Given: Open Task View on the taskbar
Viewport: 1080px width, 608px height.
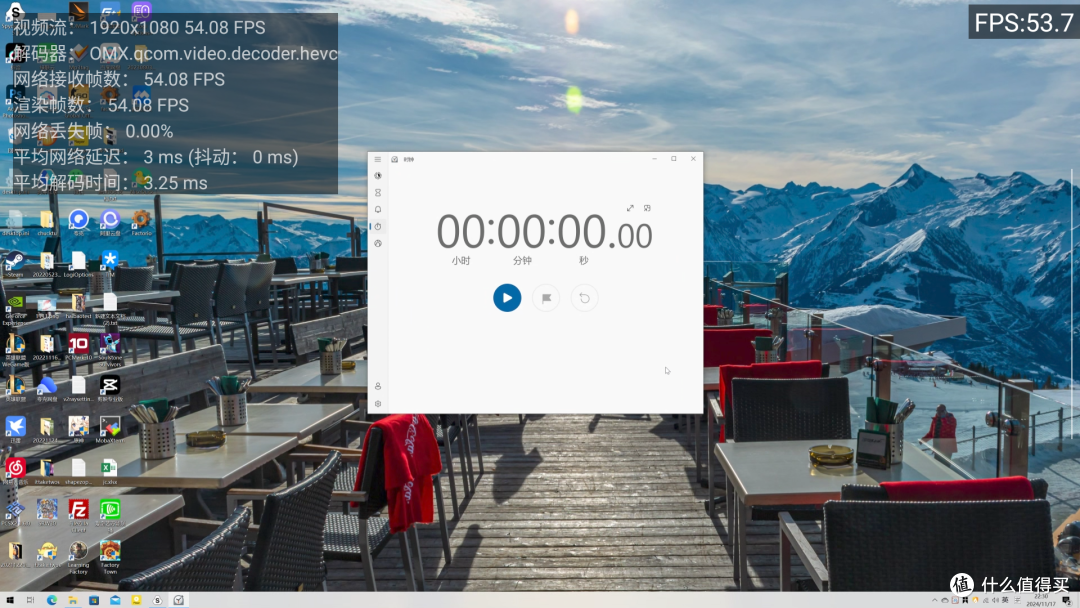Looking at the screenshot, I should [x=30, y=600].
